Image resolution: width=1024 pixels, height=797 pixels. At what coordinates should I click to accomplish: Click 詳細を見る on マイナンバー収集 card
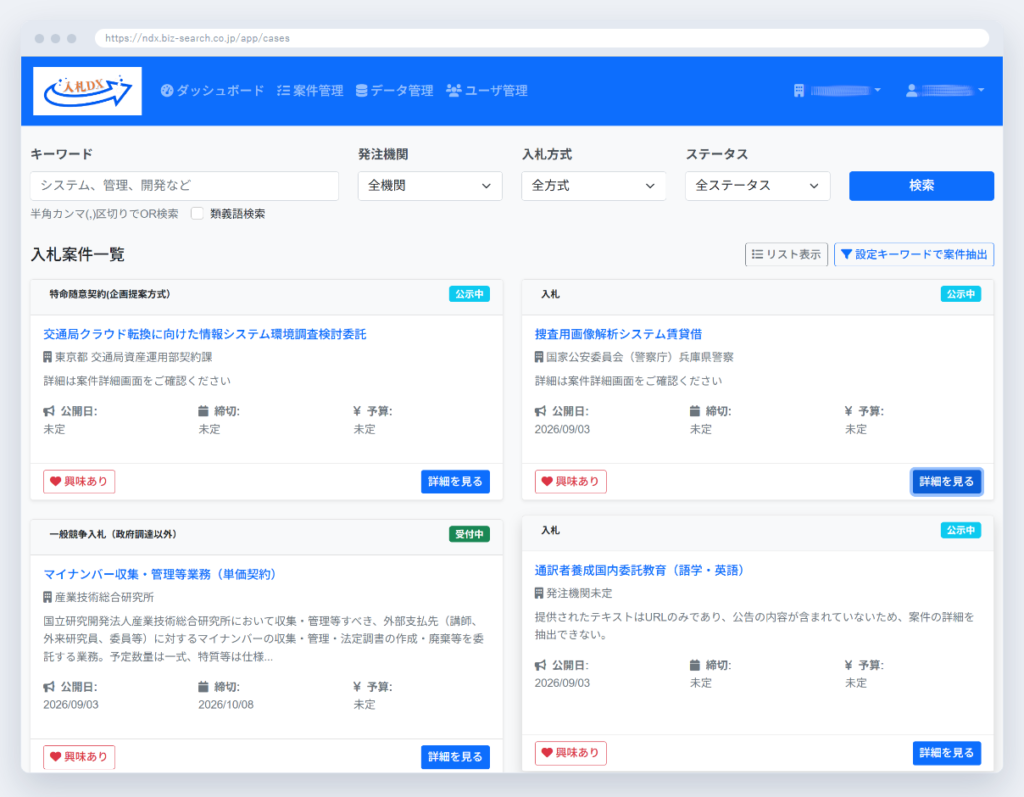point(455,756)
